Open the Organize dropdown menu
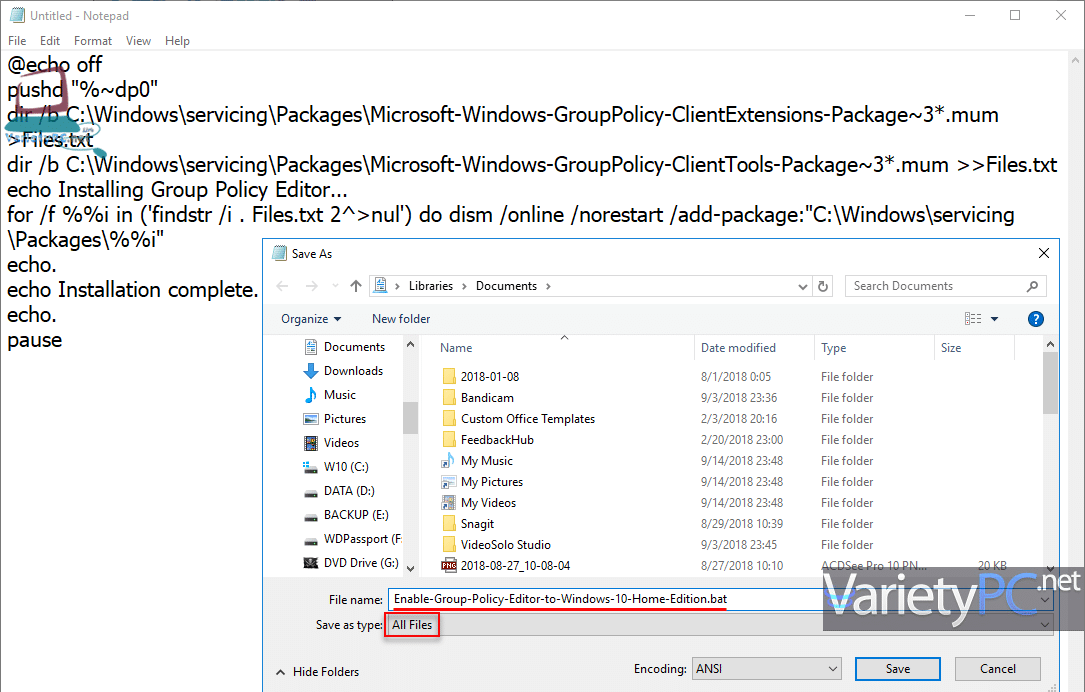This screenshot has height=692, width=1085. click(x=311, y=319)
